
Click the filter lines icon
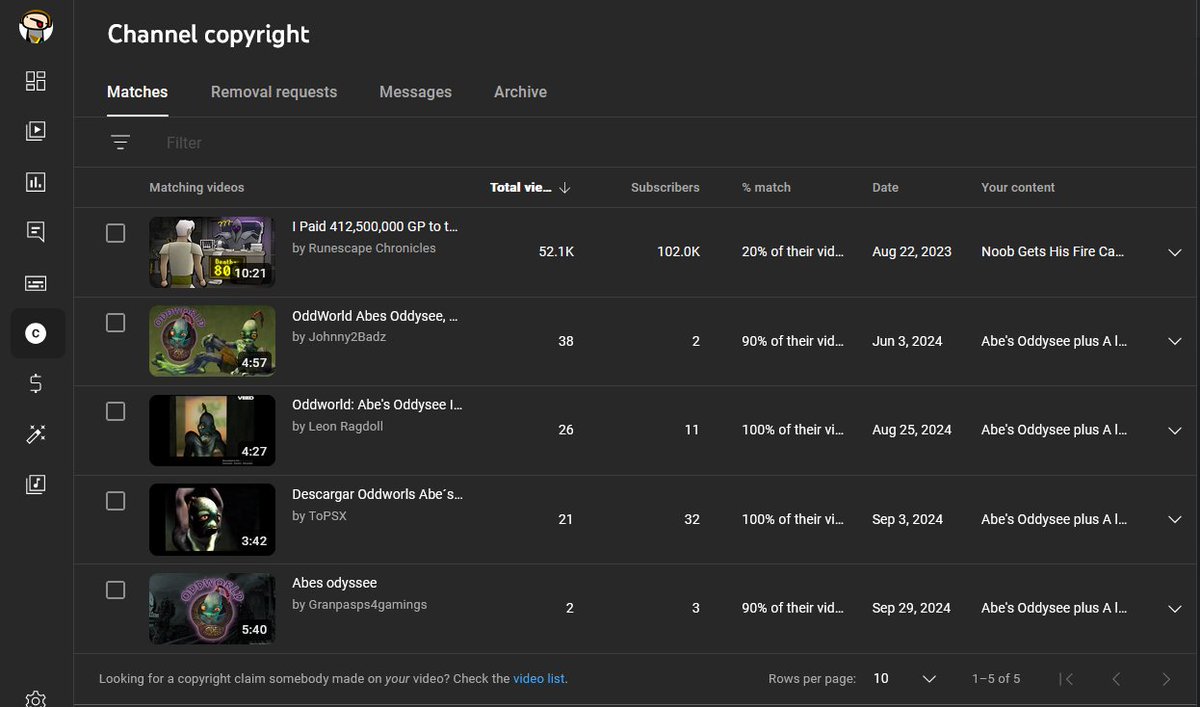(x=121, y=143)
